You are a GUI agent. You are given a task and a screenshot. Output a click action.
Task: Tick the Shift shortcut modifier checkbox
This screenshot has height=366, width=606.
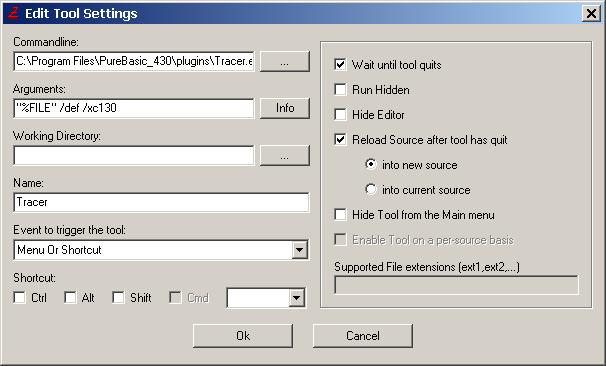pyautogui.click(x=118, y=298)
